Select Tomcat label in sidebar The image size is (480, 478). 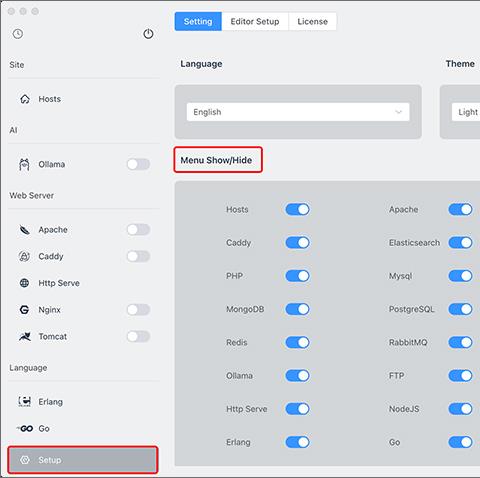(53, 336)
